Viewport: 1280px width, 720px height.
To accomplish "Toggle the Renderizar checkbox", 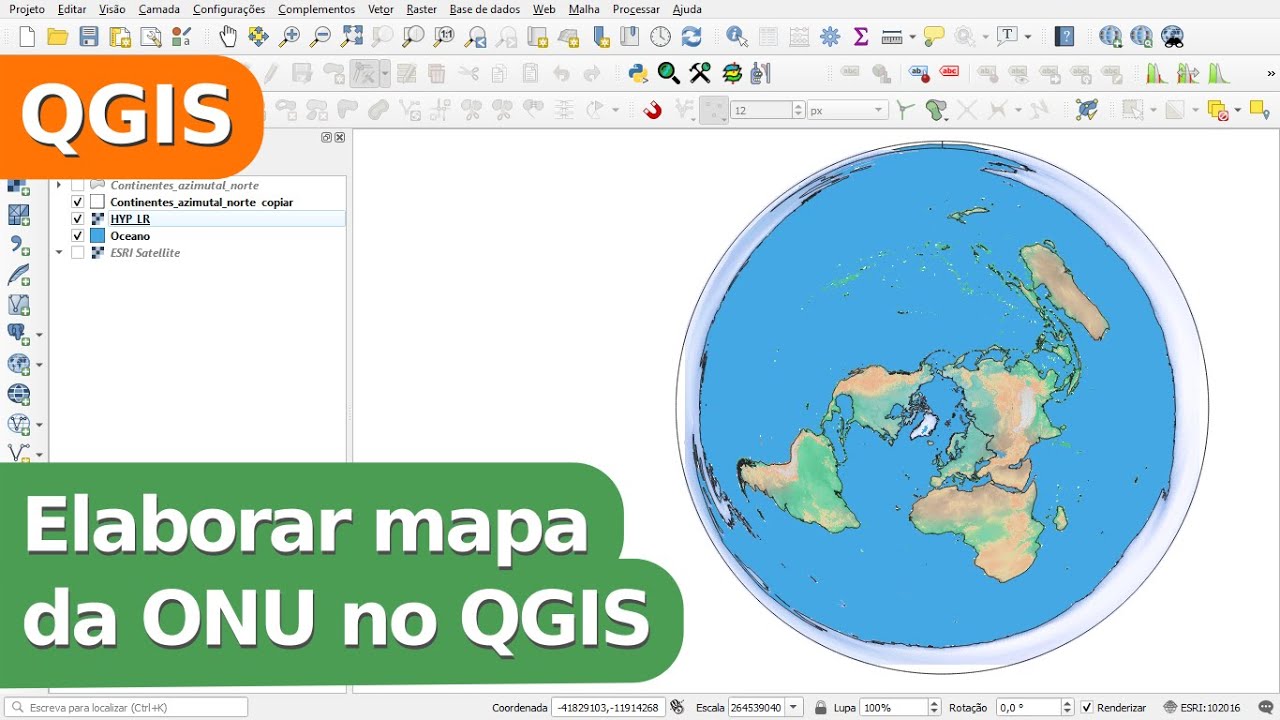I will pyautogui.click(x=1087, y=708).
